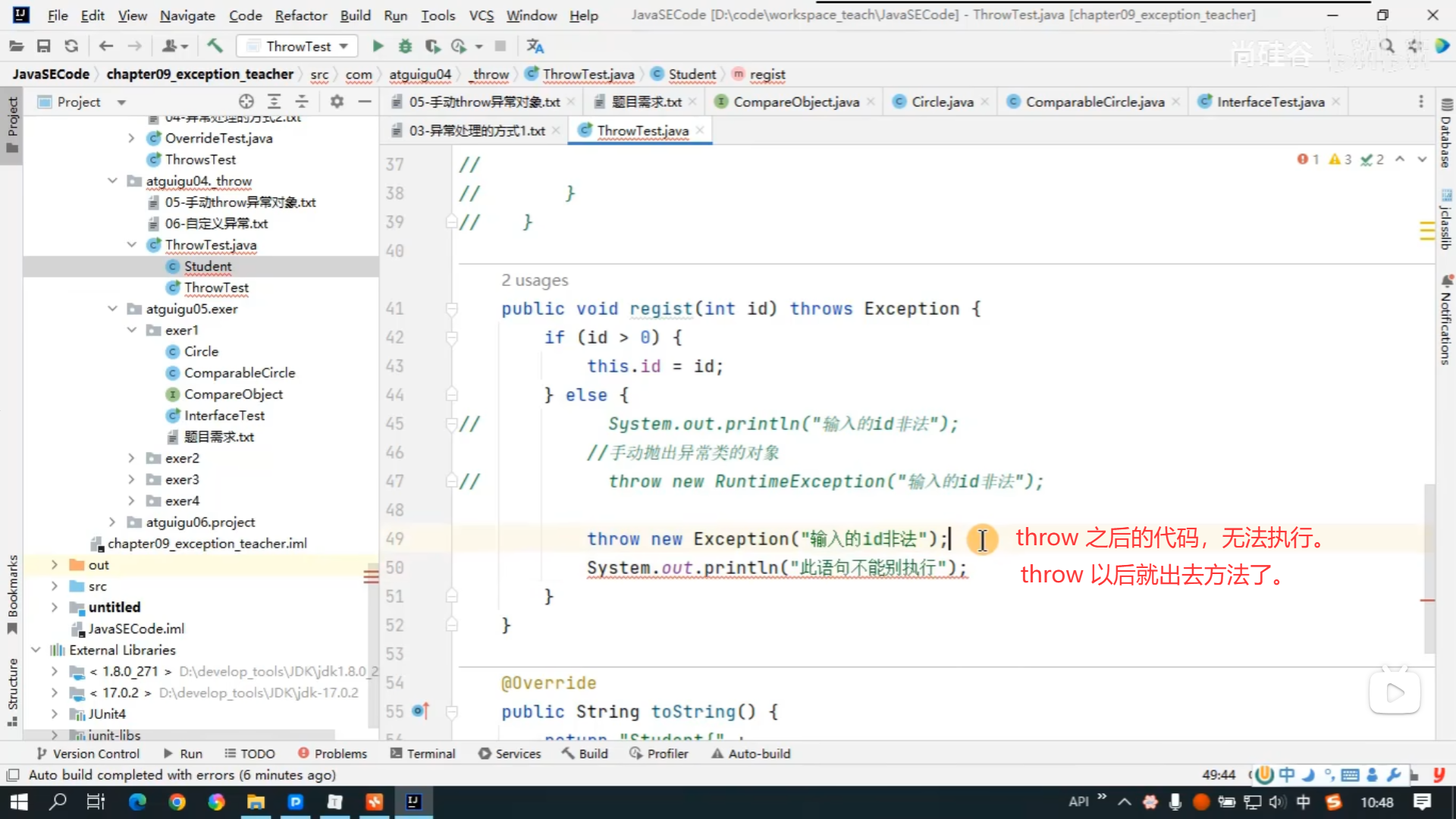Open ThrowTest run configuration dropdown
1456x819 pixels.
(297, 46)
